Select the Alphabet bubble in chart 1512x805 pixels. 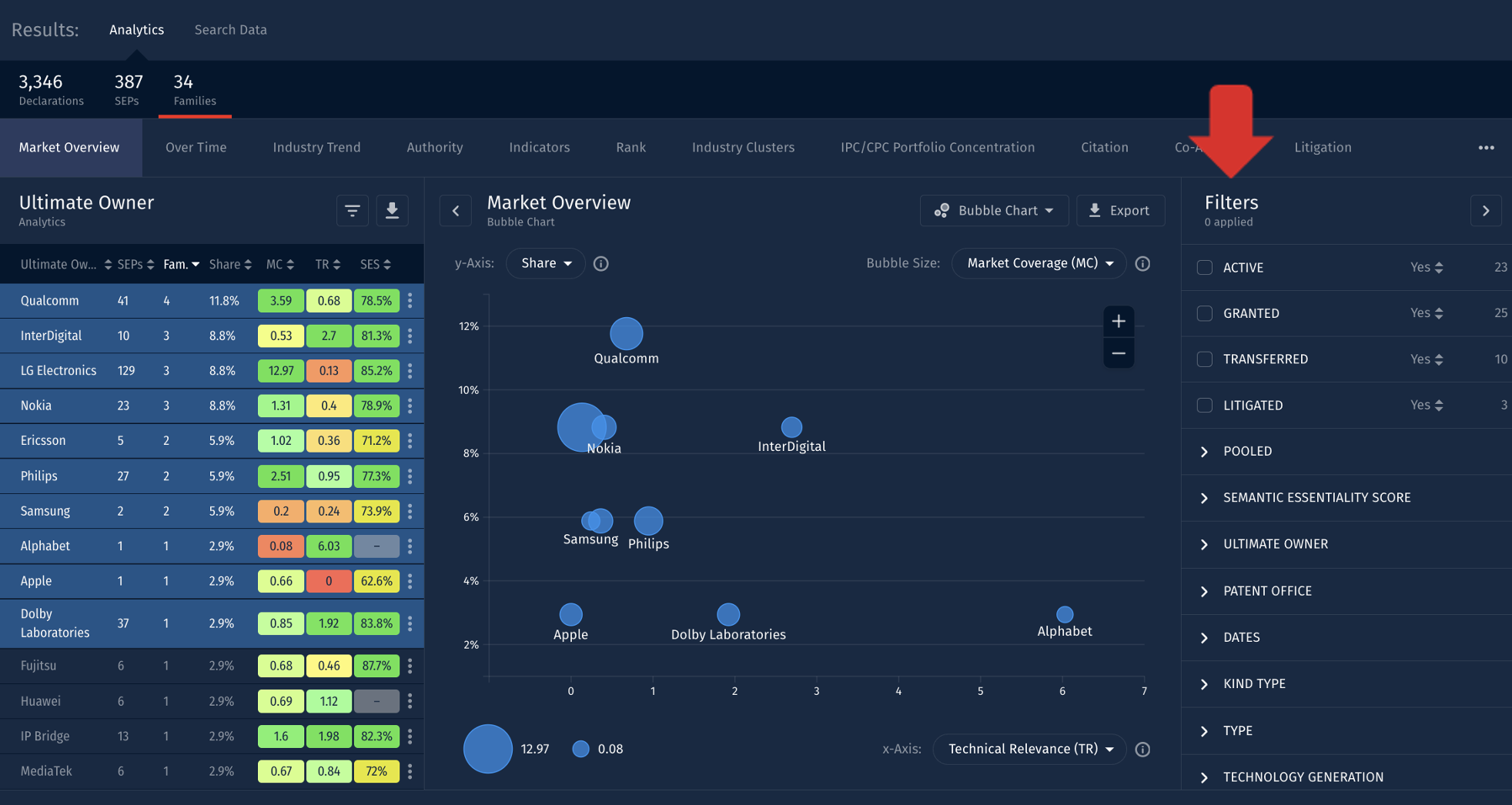pos(1065,614)
